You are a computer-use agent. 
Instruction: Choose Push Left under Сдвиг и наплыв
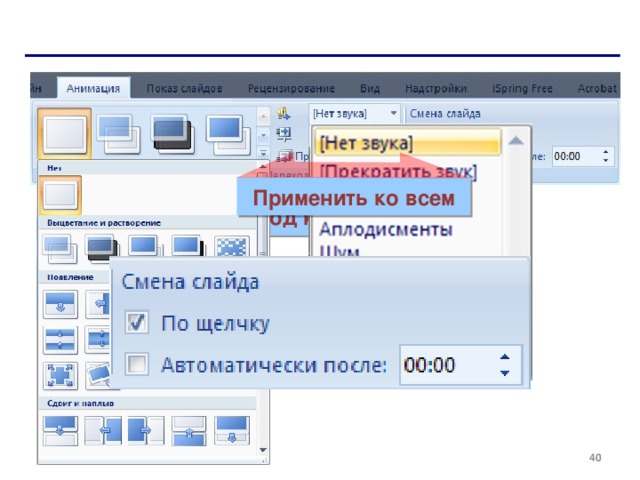(103, 431)
